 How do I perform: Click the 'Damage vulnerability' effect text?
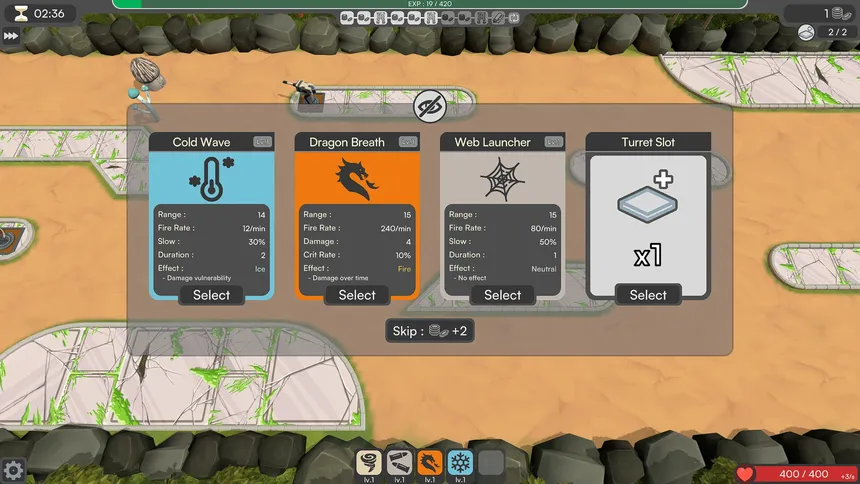coord(197,278)
